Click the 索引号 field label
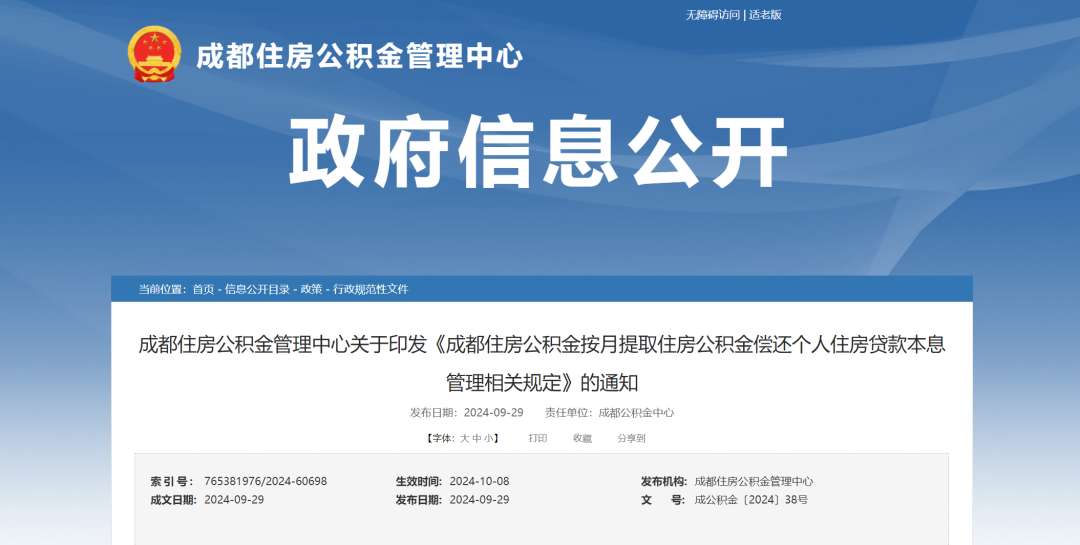The image size is (1080, 545). click(x=172, y=481)
